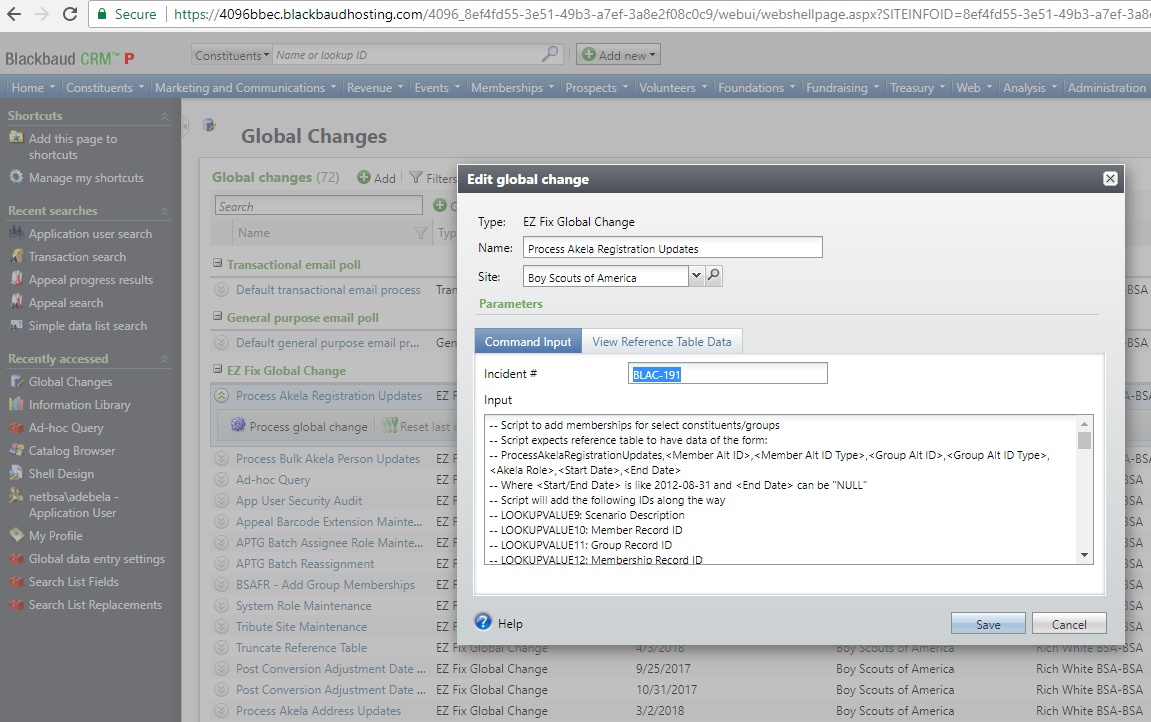Click the Ad-hoc Query shortcut icon

[16, 428]
